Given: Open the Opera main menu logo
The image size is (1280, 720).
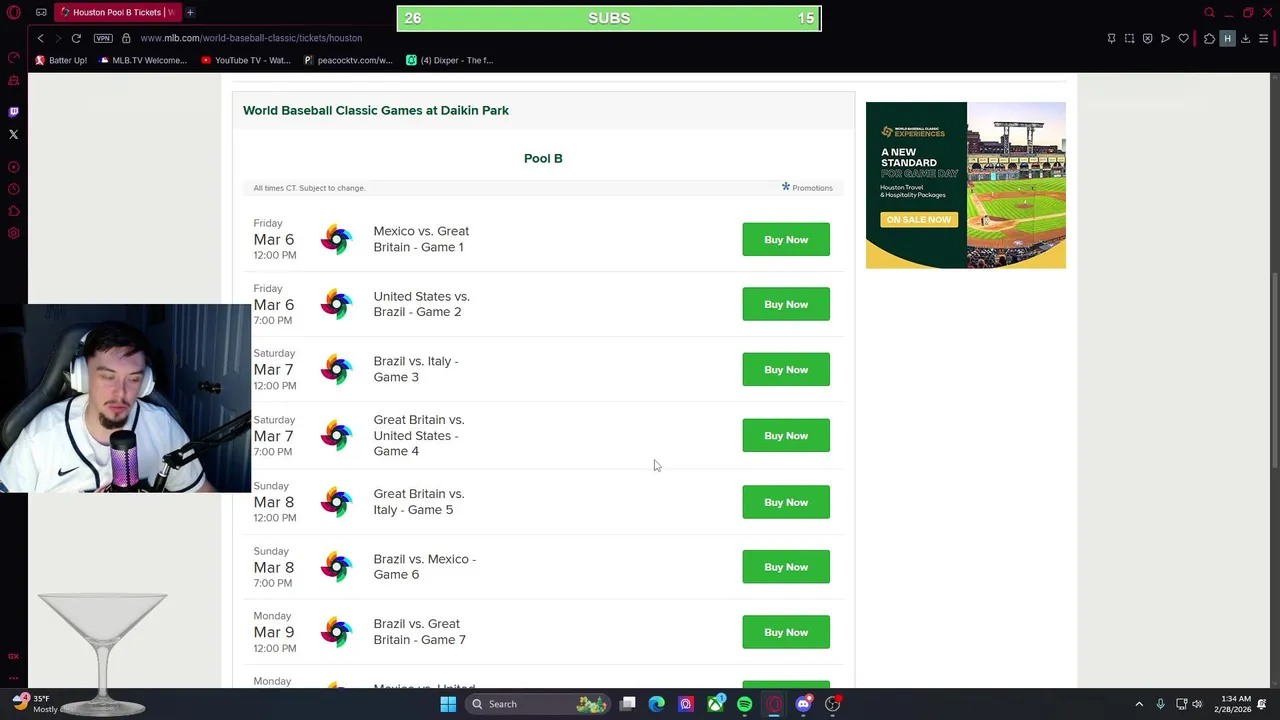Looking at the screenshot, I should pos(14,12).
